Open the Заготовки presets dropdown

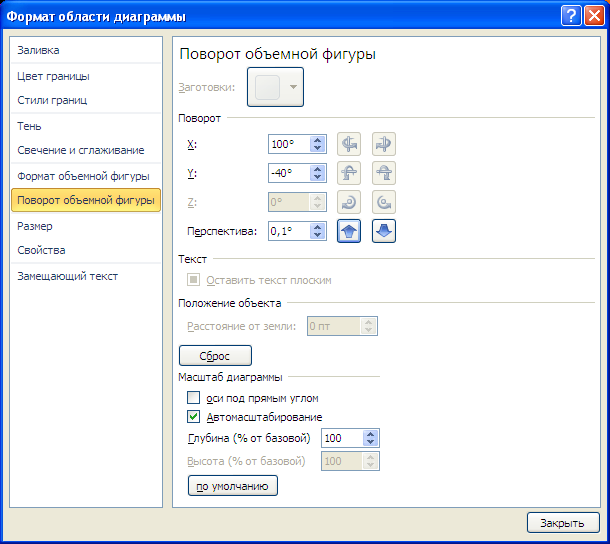275,87
